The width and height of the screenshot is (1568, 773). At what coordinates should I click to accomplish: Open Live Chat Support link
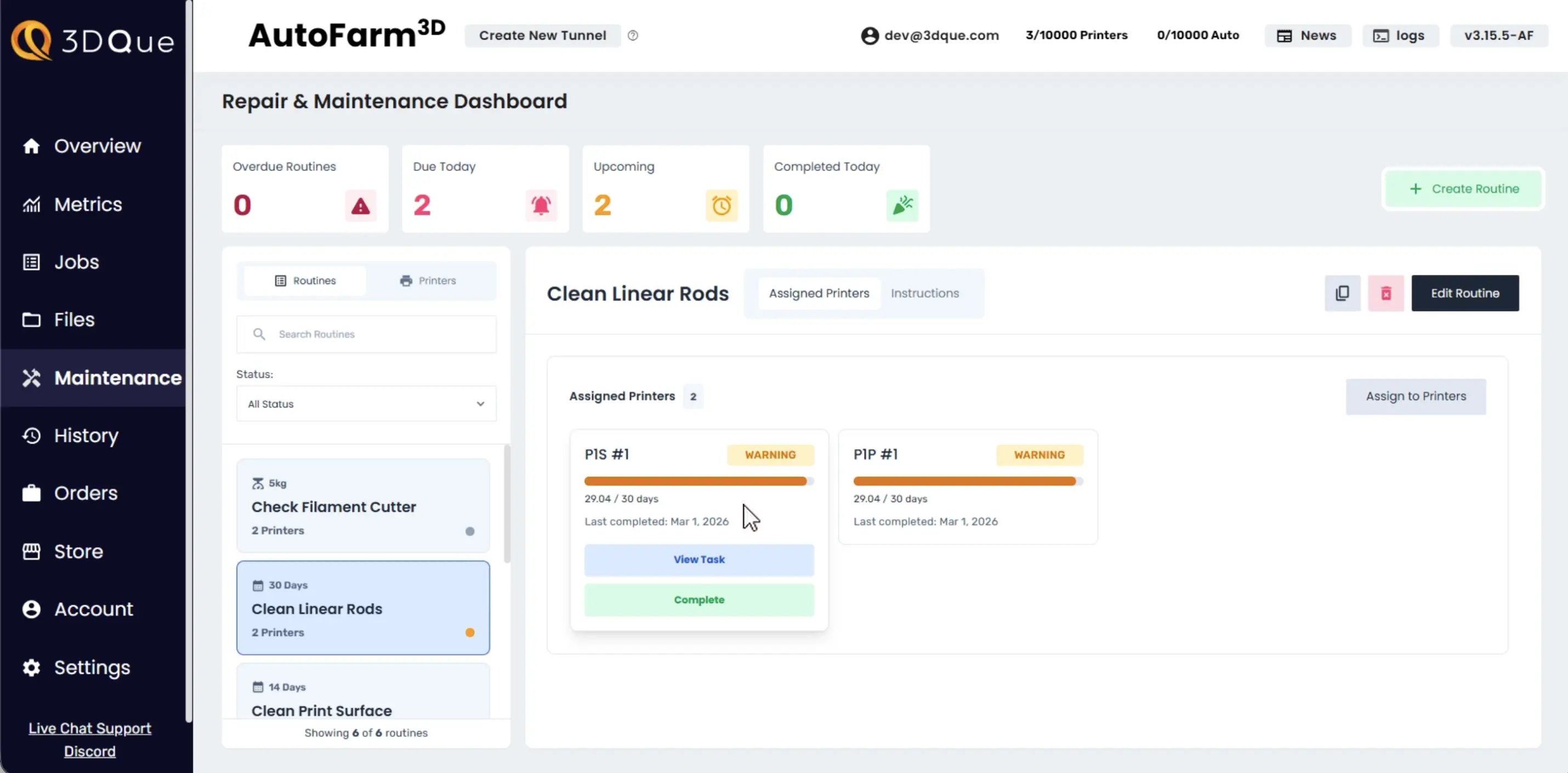(x=89, y=728)
